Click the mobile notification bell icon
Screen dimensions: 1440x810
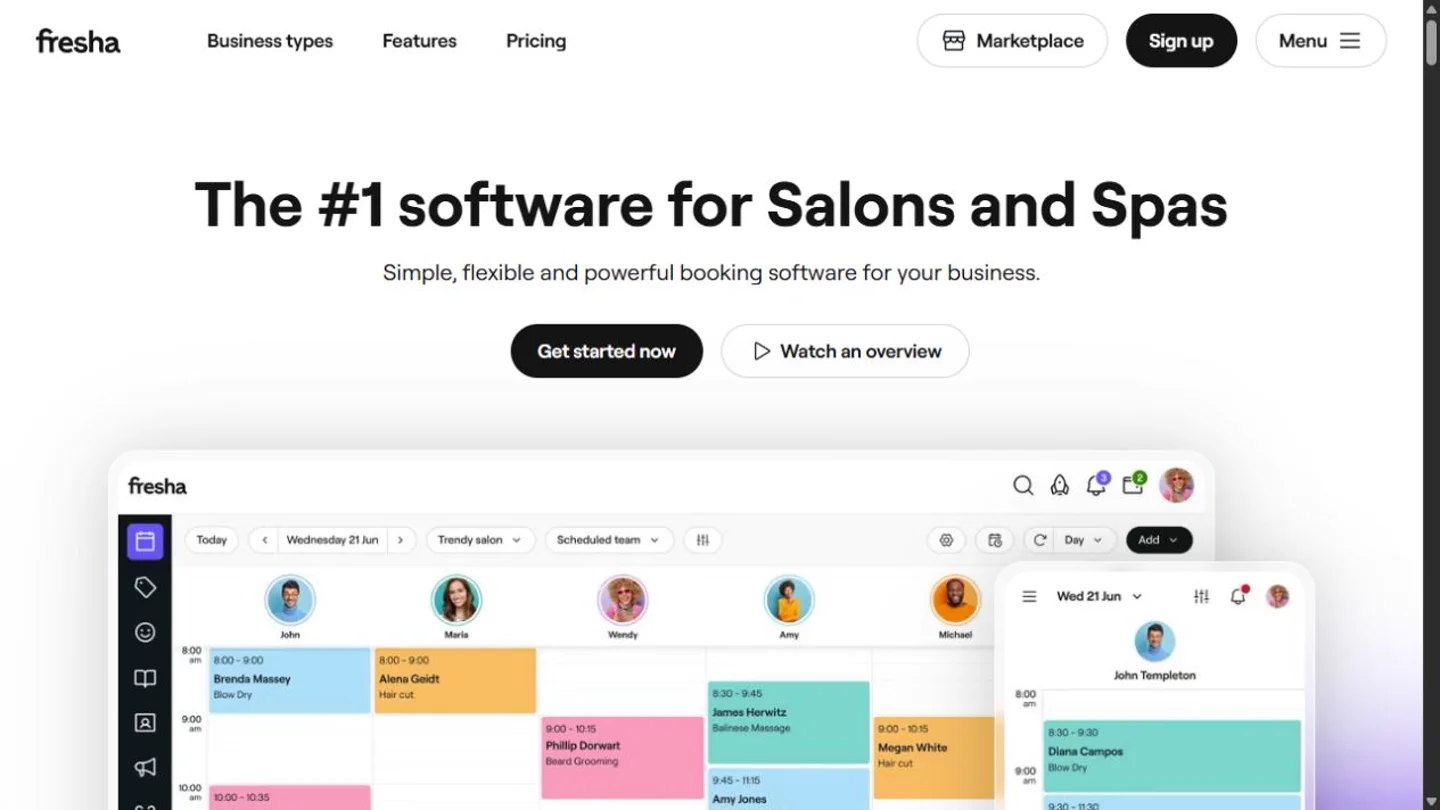1238,596
